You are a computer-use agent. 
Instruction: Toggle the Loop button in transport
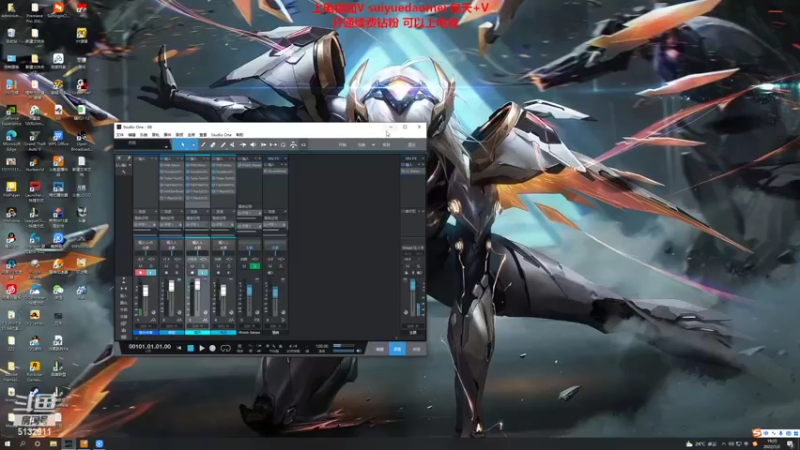(x=226, y=348)
